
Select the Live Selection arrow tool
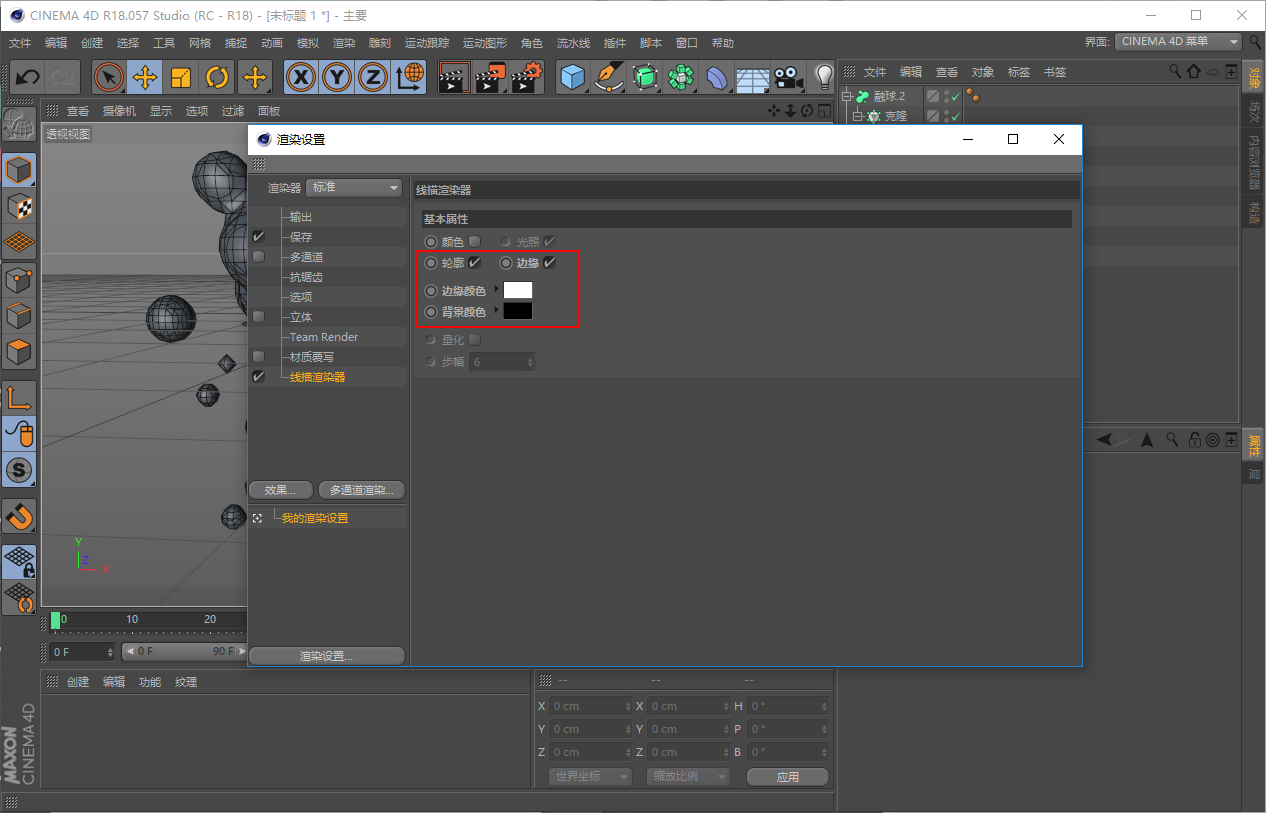[108, 77]
